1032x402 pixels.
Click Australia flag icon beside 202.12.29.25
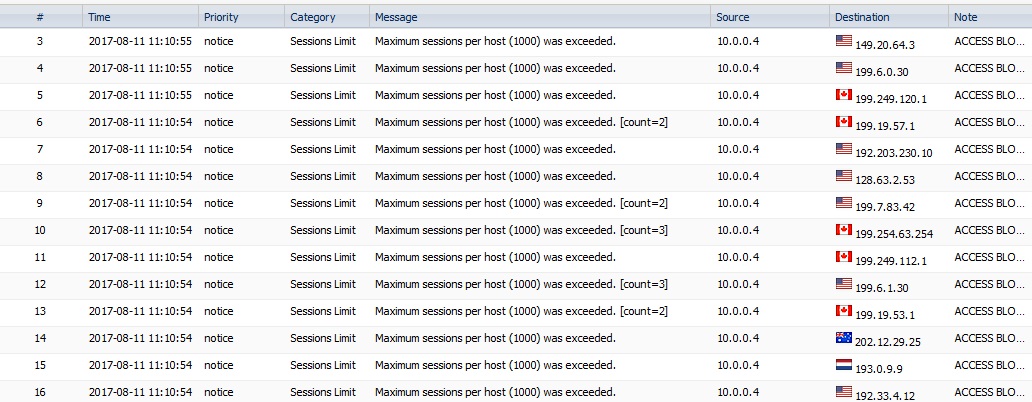[843, 337]
